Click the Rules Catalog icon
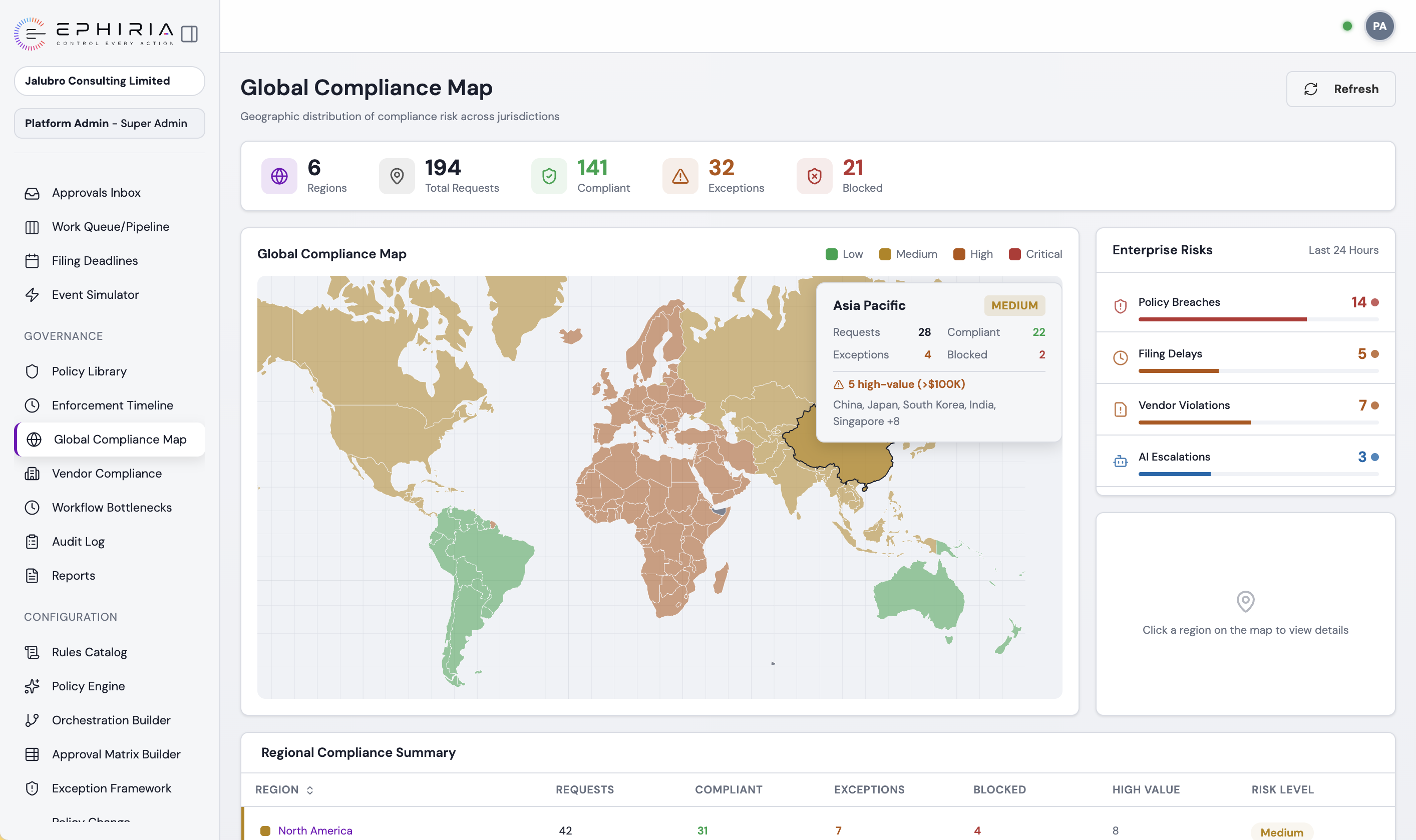Viewport: 1416px width, 840px height. [x=32, y=652]
